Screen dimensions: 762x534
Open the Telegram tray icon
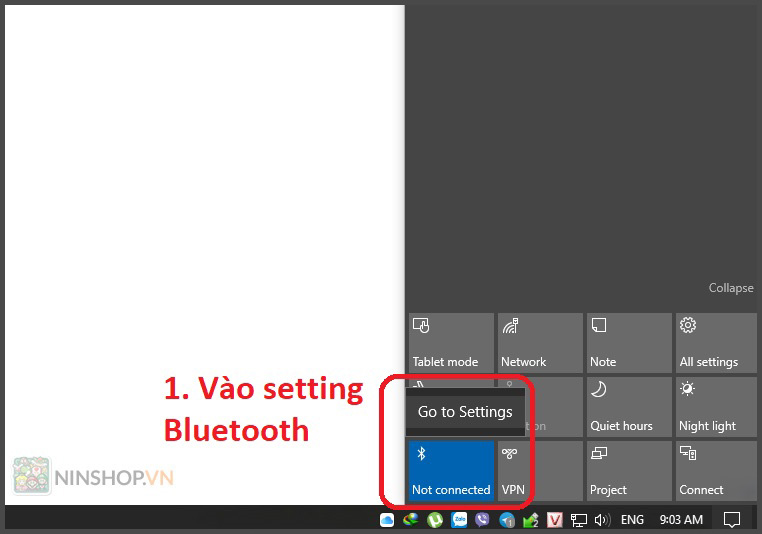tap(507, 520)
